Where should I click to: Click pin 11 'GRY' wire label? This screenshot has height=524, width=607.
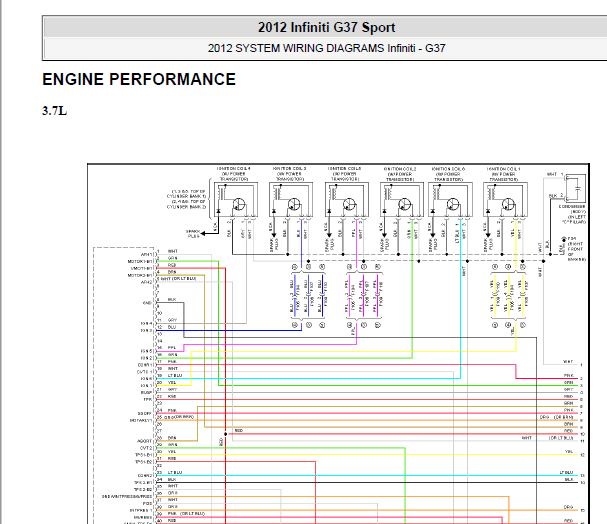[x=172, y=320]
